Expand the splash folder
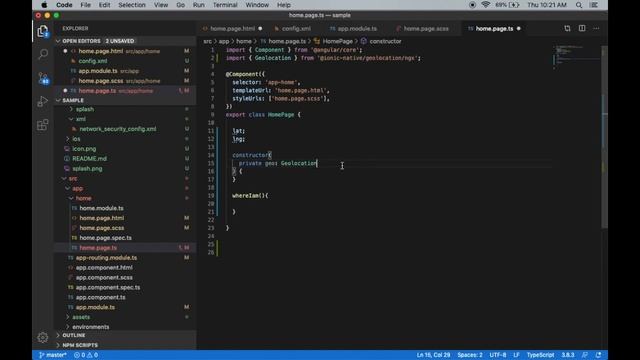 [x=84, y=109]
